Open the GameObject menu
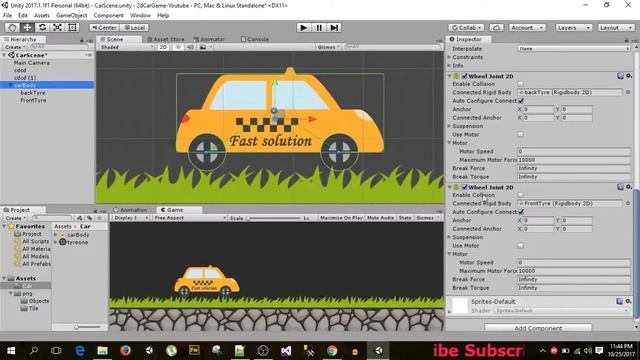 pyautogui.click(x=71, y=15)
